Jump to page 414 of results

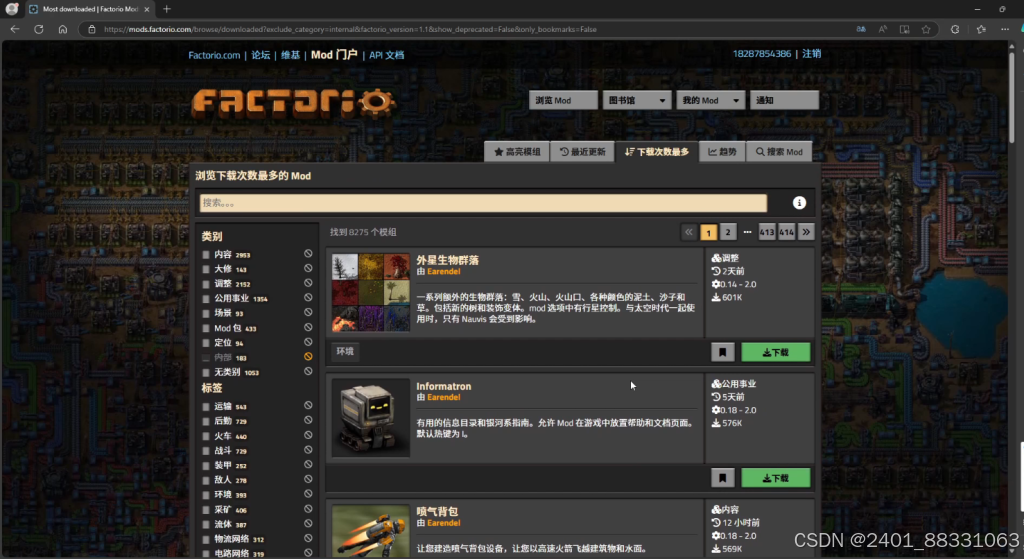click(x=786, y=232)
